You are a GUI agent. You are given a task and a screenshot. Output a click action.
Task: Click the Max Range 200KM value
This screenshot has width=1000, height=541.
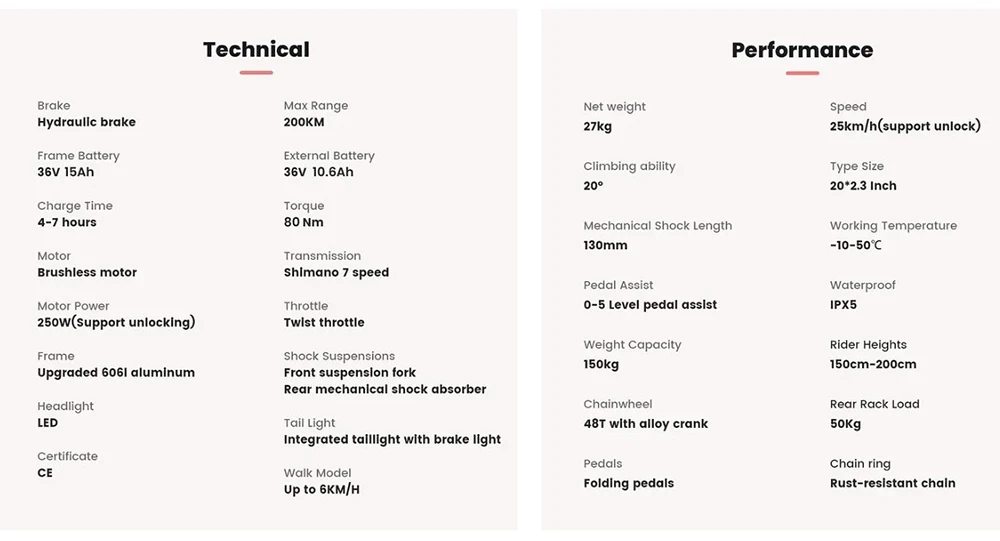point(304,122)
